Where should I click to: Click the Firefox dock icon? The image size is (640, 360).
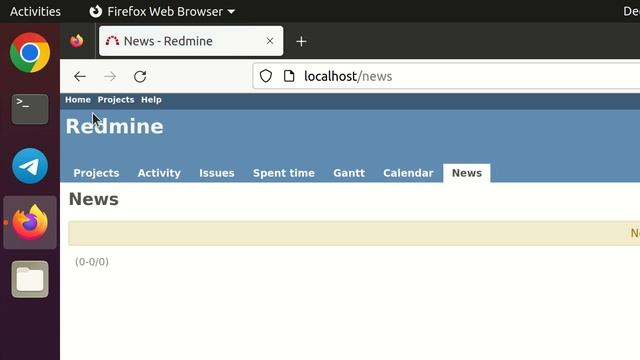(x=30, y=222)
